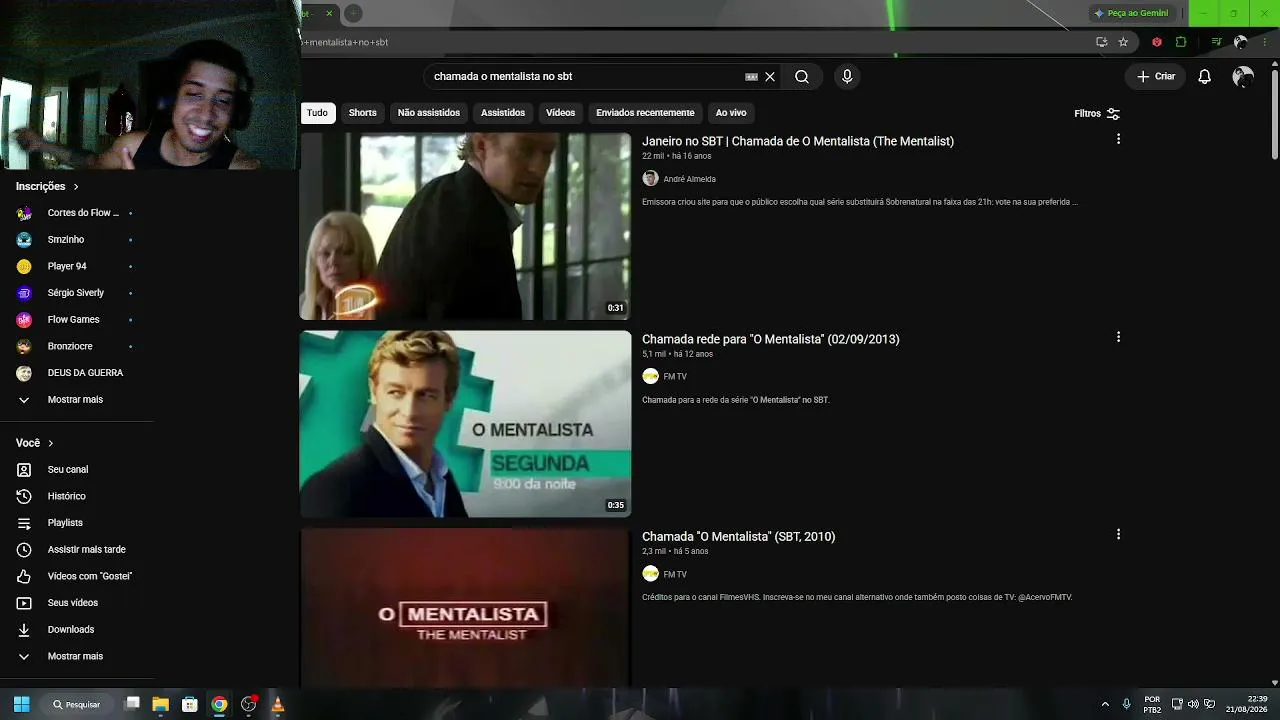Expand the Você section header
Viewport: 1280px width, 720px height.
pyautogui.click(x=35, y=443)
